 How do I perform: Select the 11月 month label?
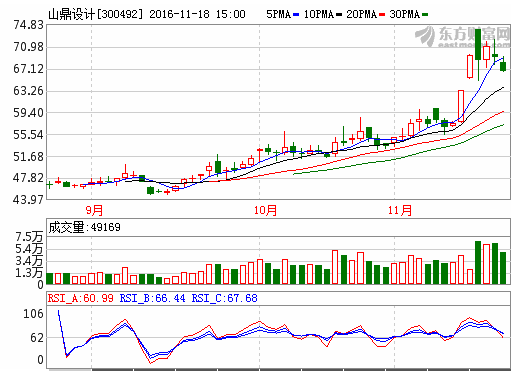click(400, 210)
